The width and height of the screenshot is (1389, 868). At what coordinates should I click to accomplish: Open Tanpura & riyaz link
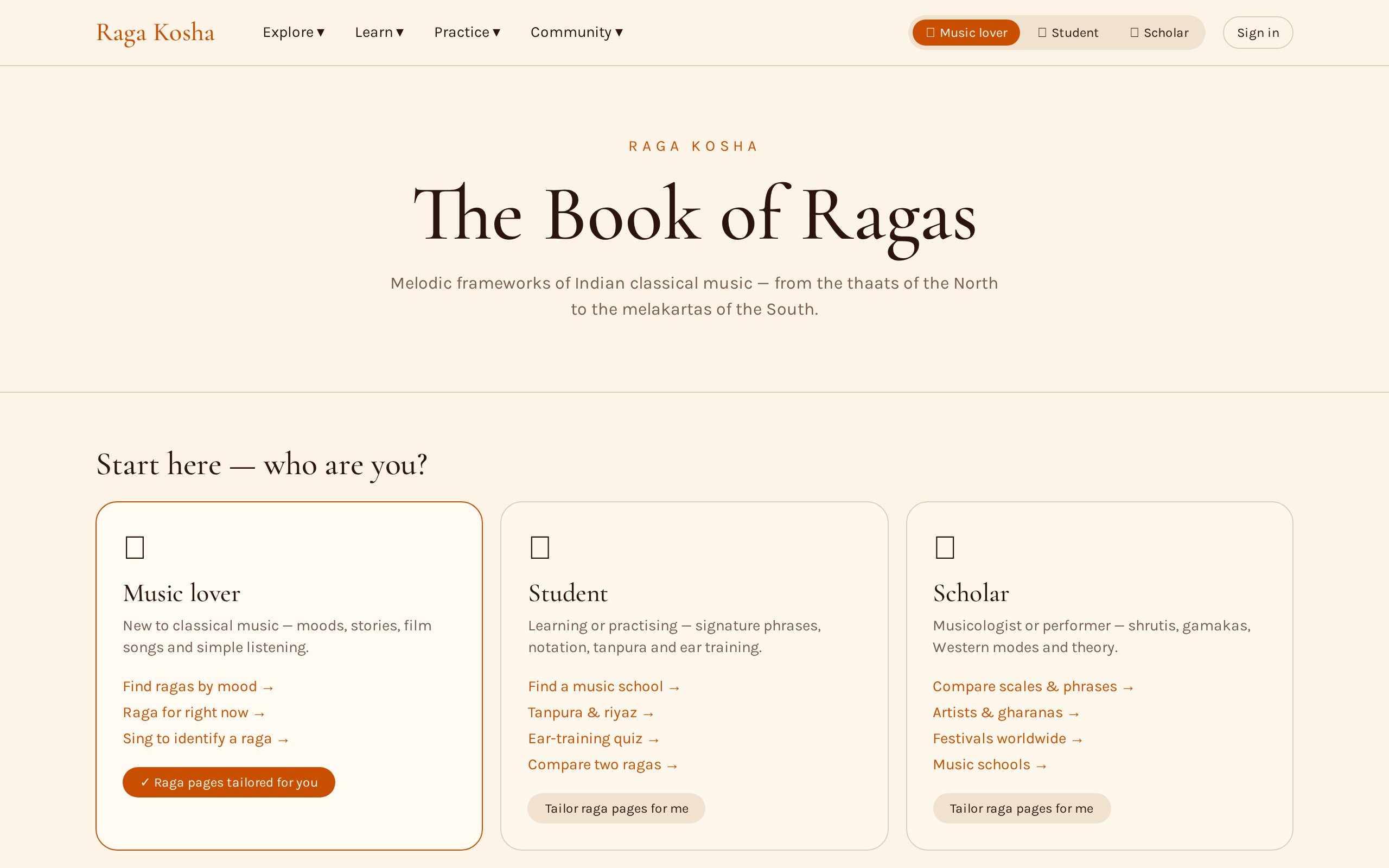(x=591, y=712)
